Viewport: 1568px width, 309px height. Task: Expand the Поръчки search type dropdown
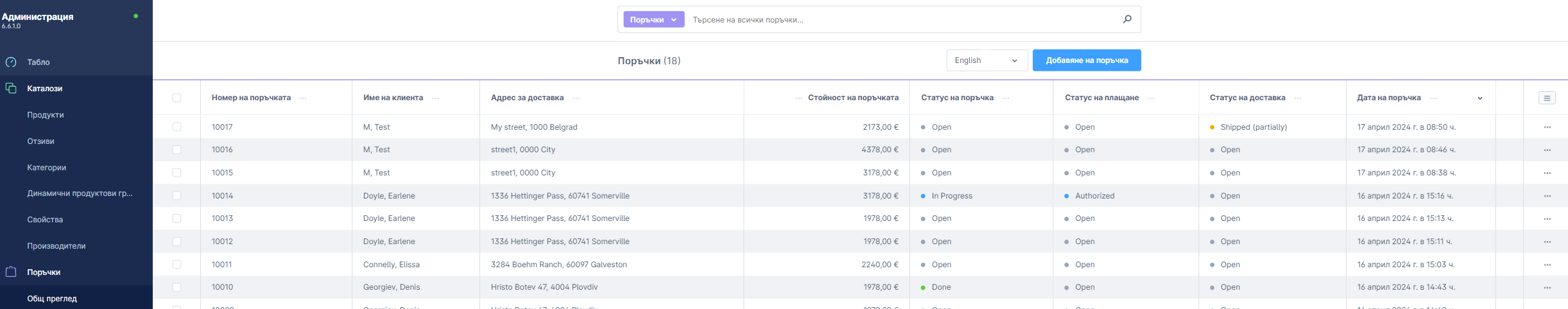pos(653,20)
